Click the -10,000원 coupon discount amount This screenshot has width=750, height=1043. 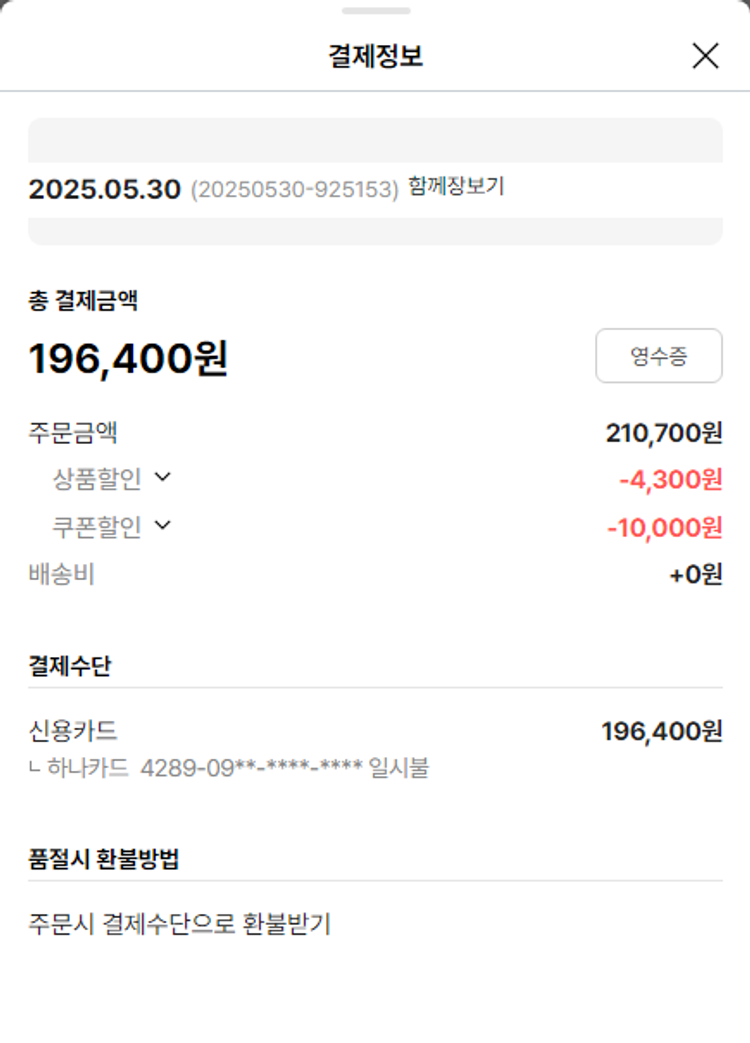tap(664, 527)
